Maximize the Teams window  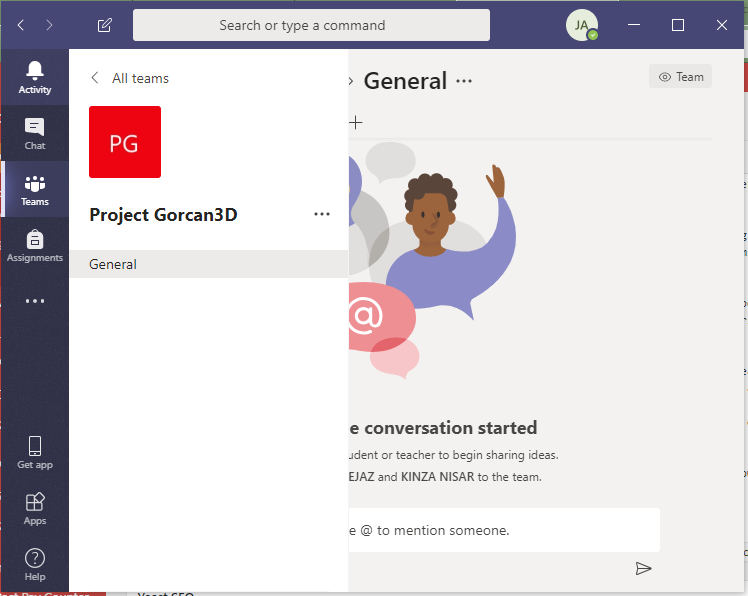[x=678, y=25]
